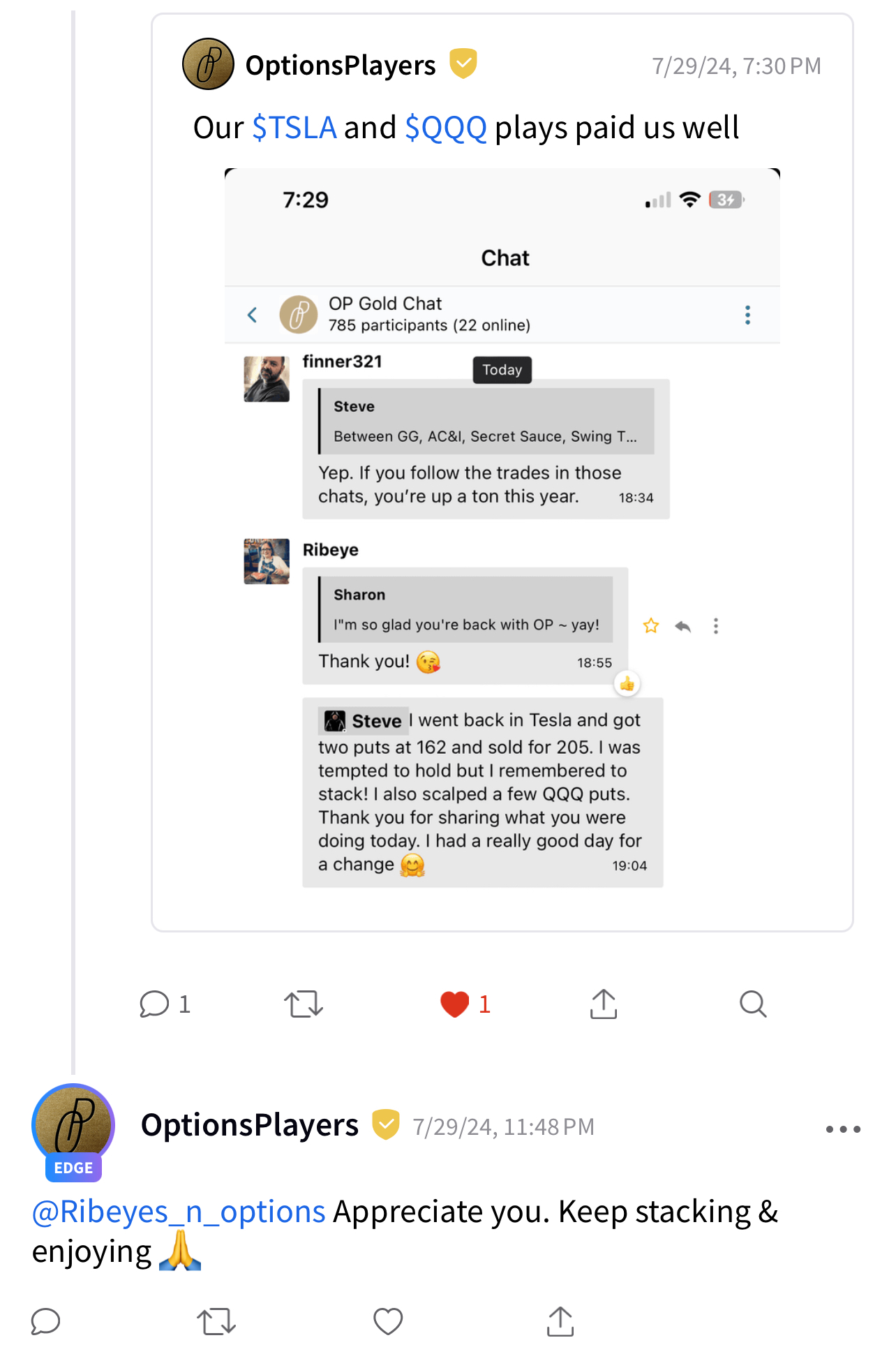The image size is (896, 1361).
Task: Like the 'Appreciate you' reply
Action: 388,1321
